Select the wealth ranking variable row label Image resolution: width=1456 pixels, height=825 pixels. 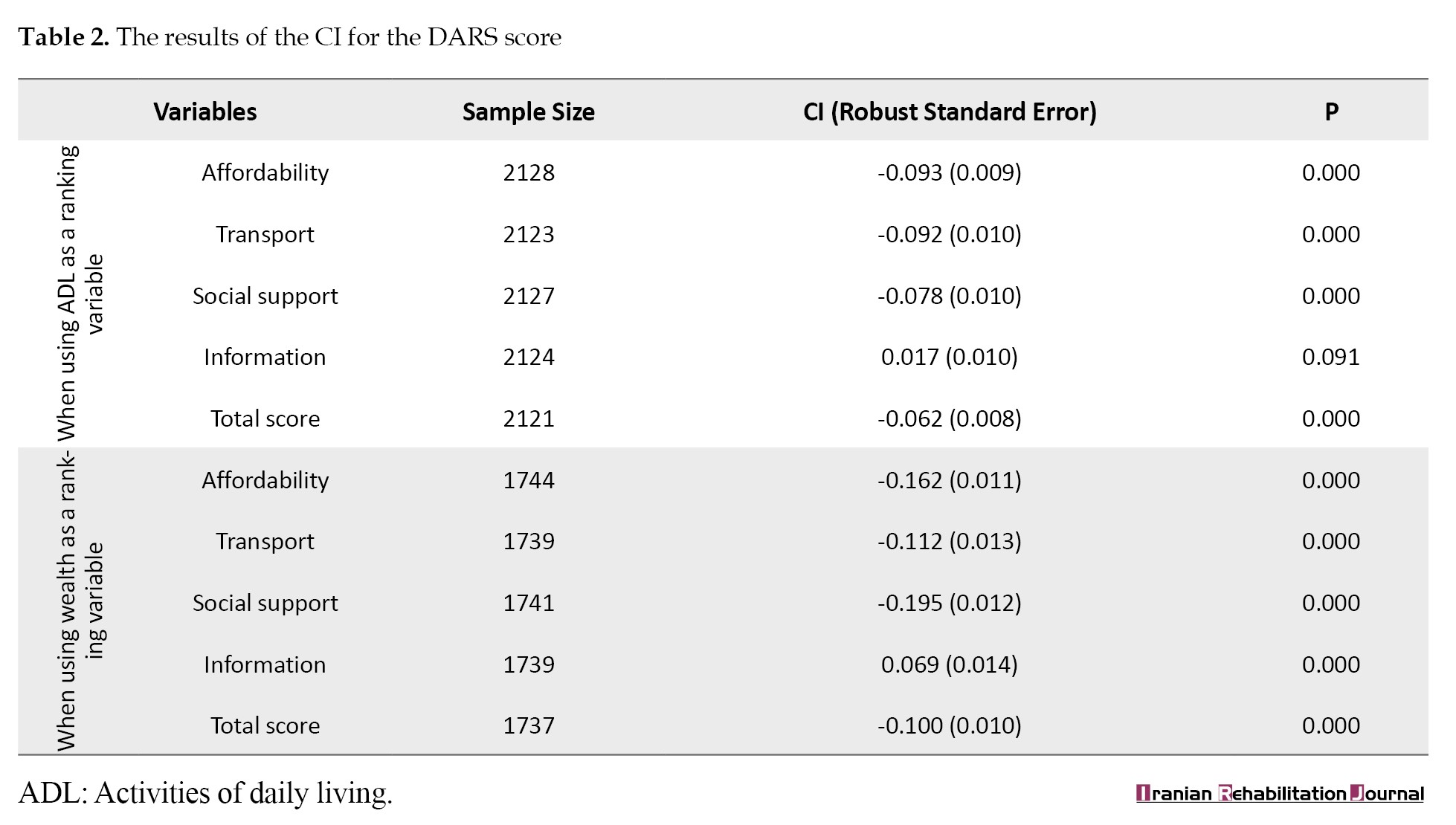pyautogui.click(x=79, y=601)
